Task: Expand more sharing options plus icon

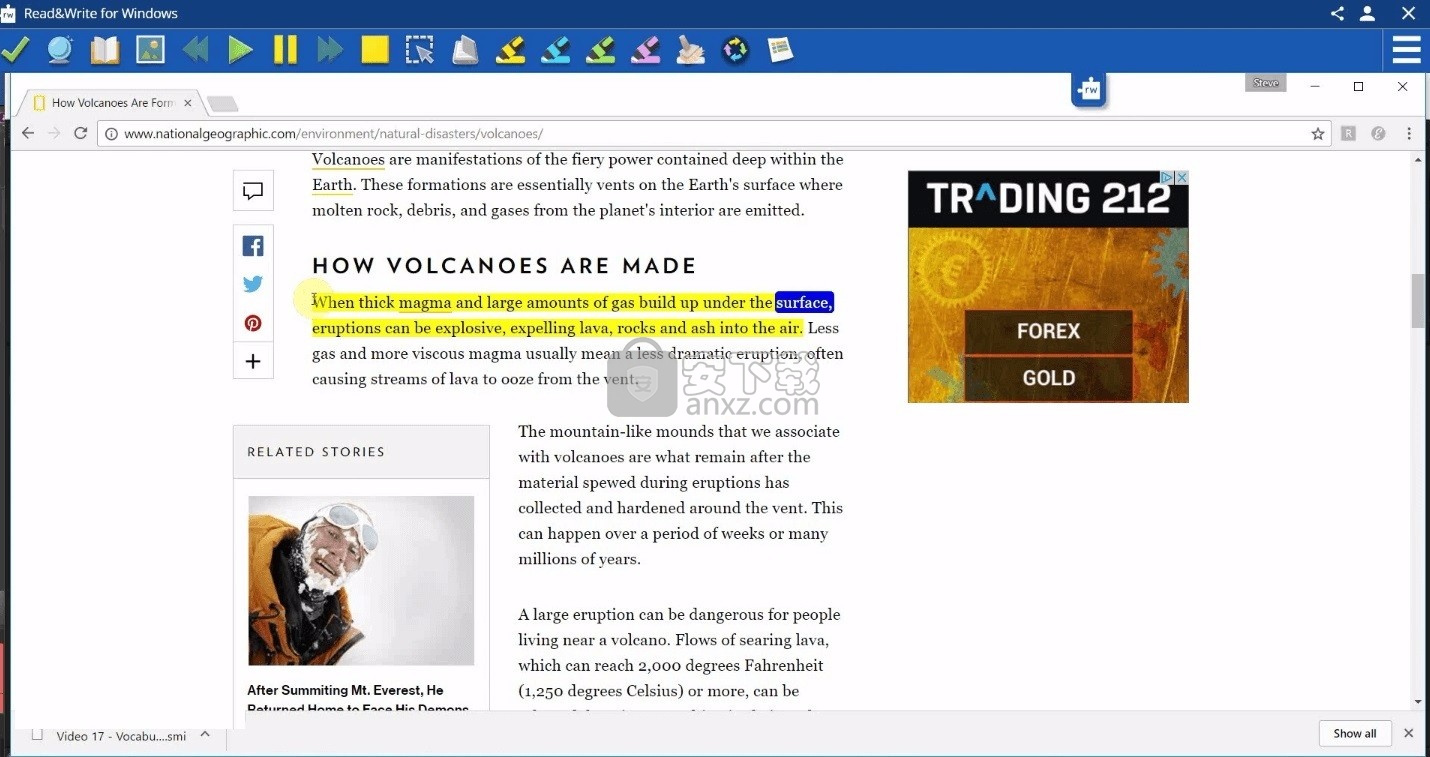Action: click(x=253, y=361)
